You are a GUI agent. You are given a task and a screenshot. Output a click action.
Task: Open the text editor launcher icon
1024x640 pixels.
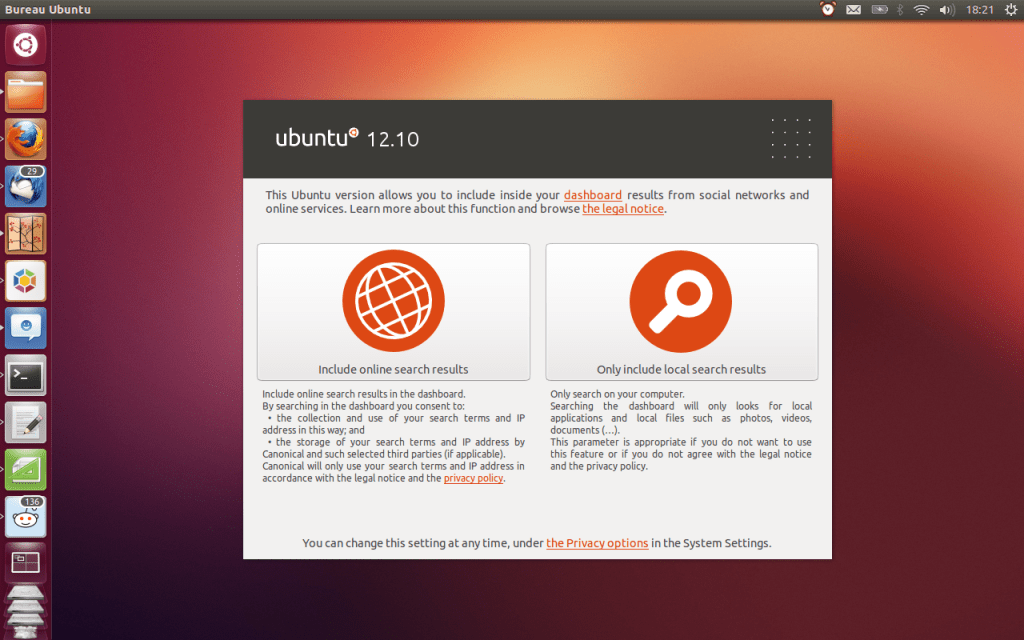[x=26, y=423]
